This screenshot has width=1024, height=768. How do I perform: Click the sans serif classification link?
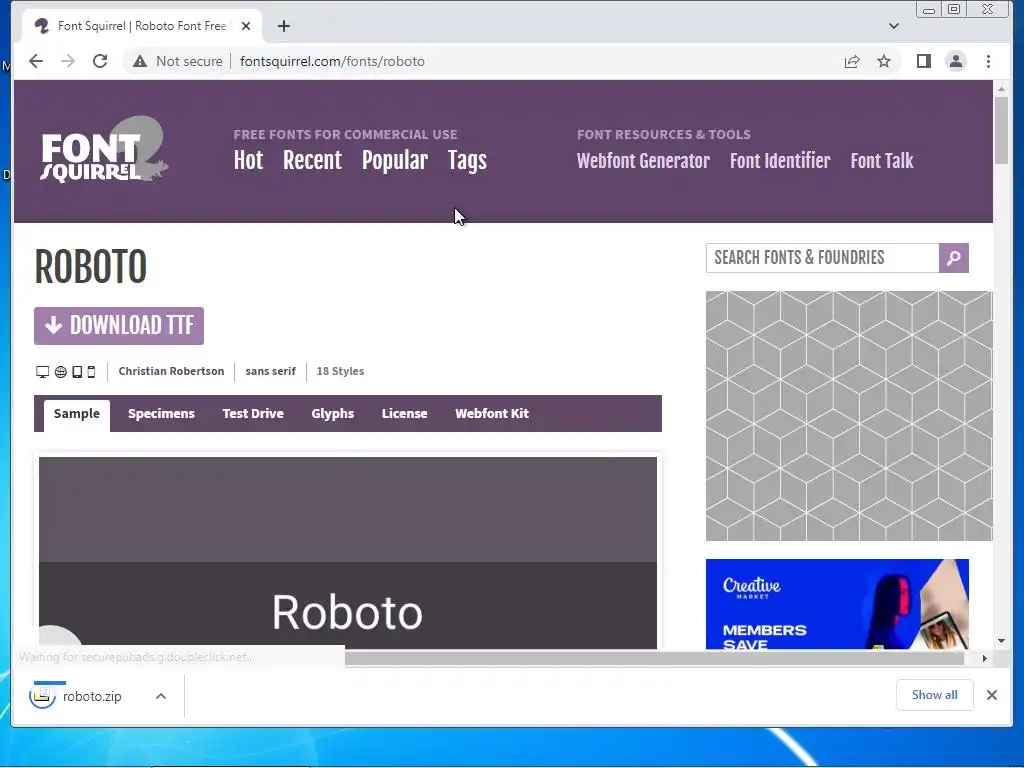pyautogui.click(x=270, y=371)
